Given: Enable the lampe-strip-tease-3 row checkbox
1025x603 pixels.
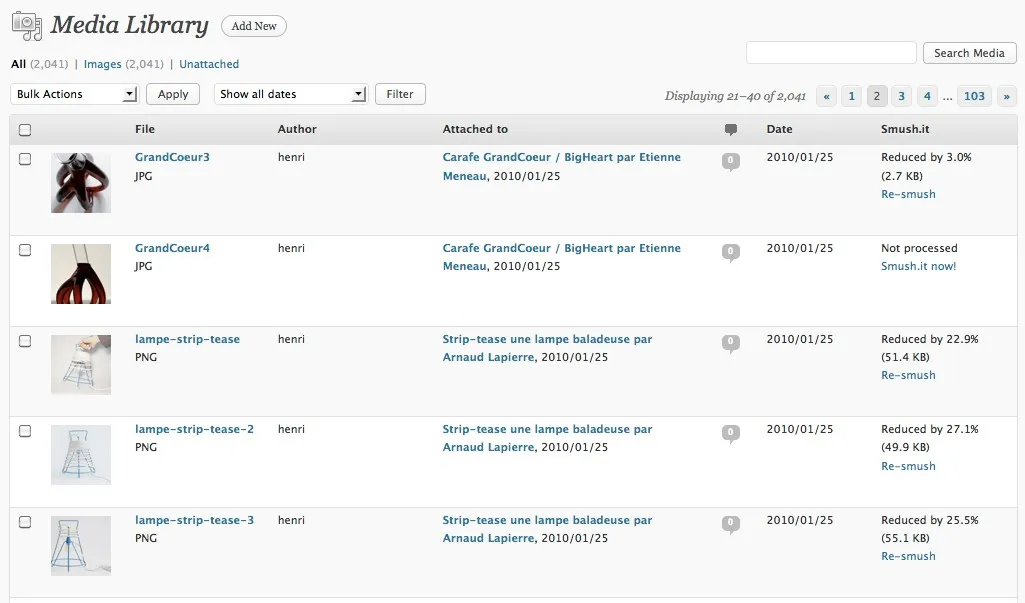Looking at the screenshot, I should [25, 522].
